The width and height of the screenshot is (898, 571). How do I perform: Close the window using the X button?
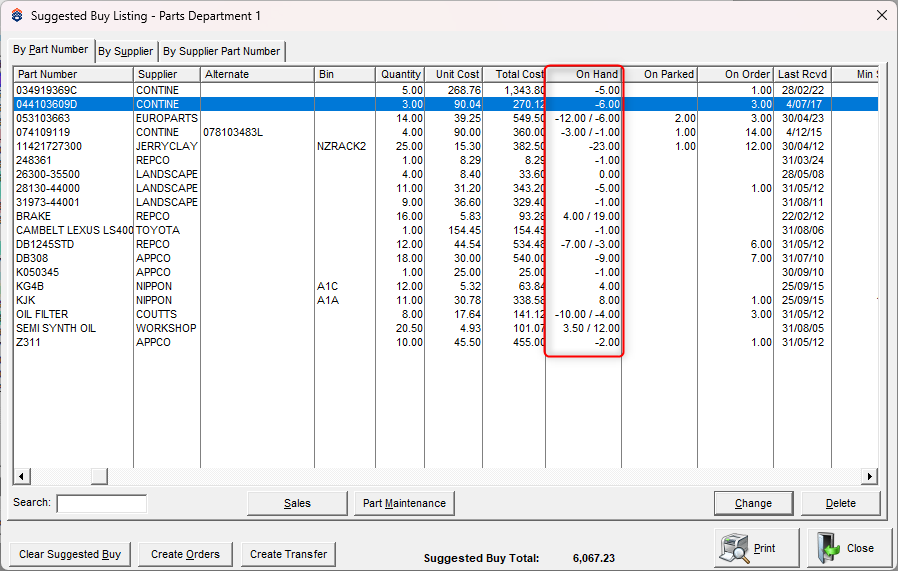point(881,15)
